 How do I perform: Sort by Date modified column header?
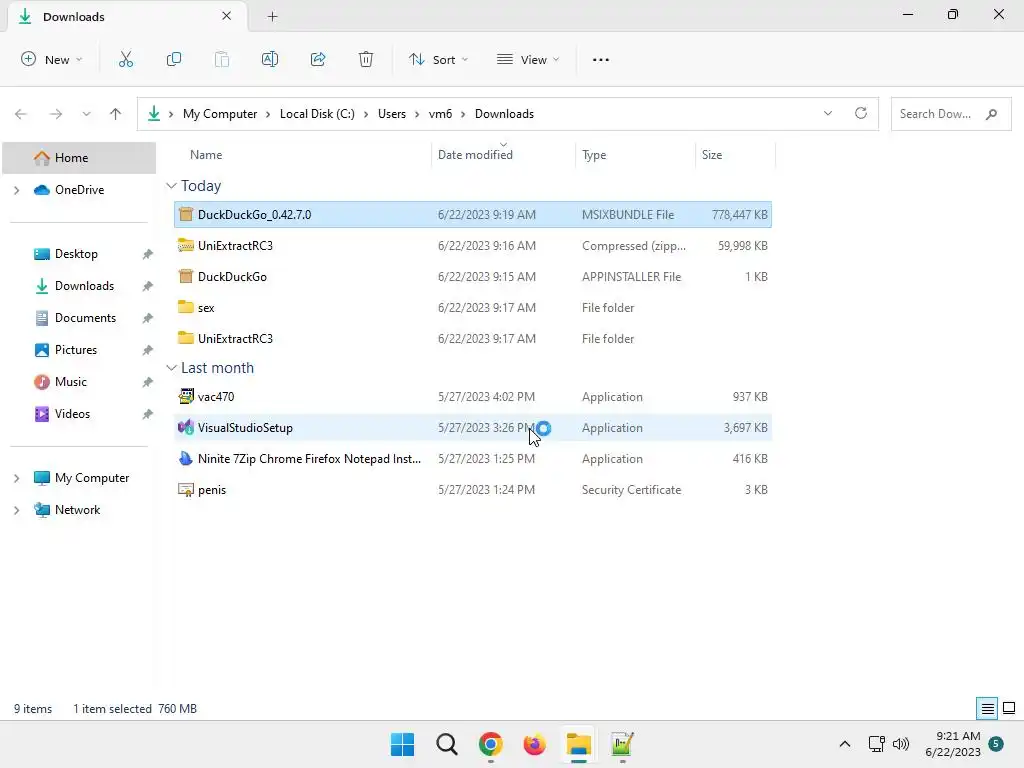[x=475, y=155]
